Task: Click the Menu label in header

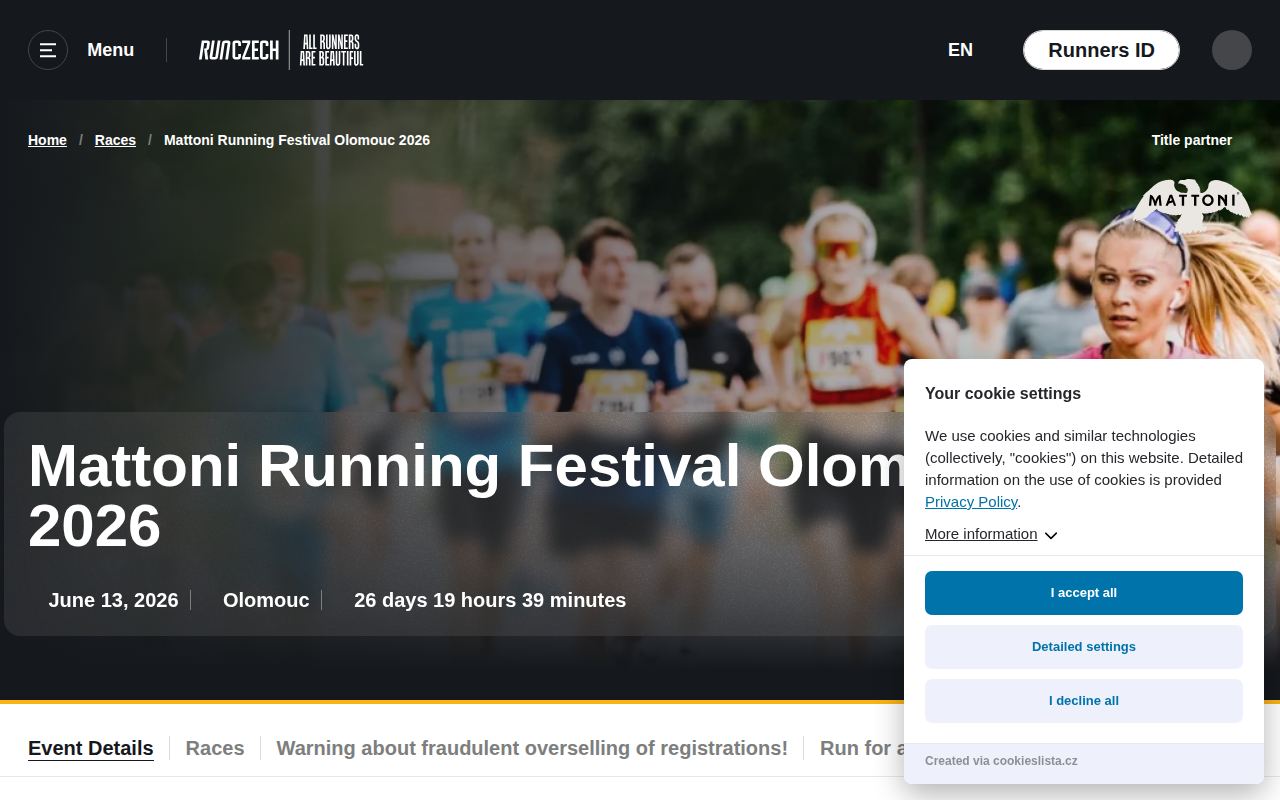Action: pos(110,50)
